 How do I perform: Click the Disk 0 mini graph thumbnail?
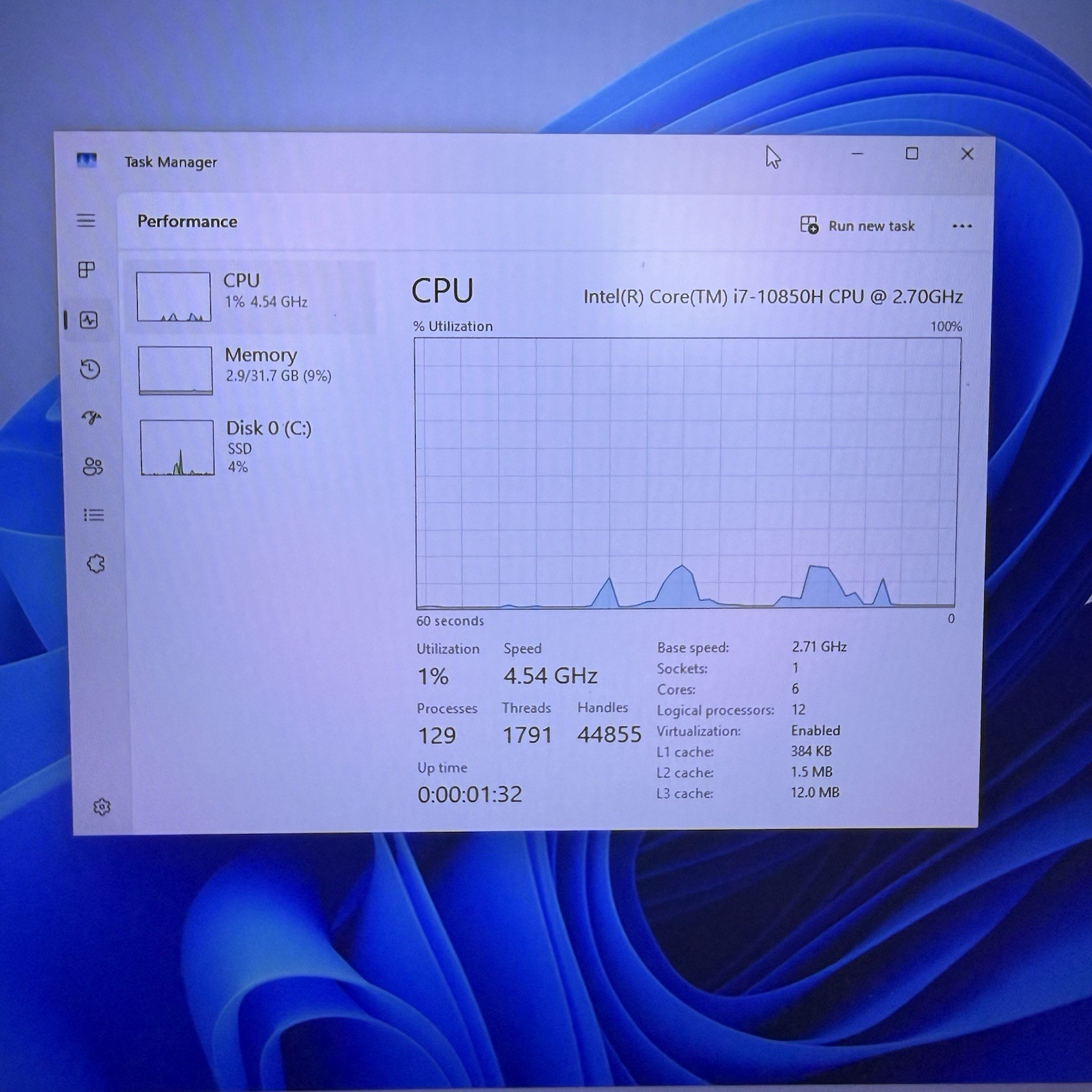[x=177, y=447]
